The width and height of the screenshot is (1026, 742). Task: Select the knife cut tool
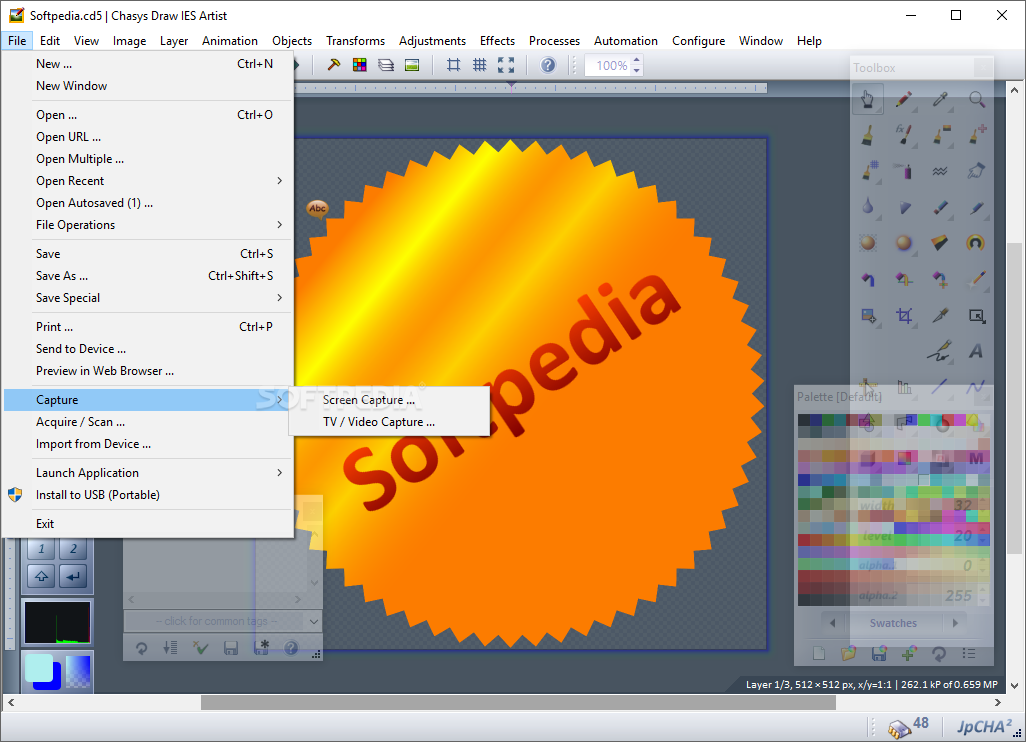pos(940,316)
